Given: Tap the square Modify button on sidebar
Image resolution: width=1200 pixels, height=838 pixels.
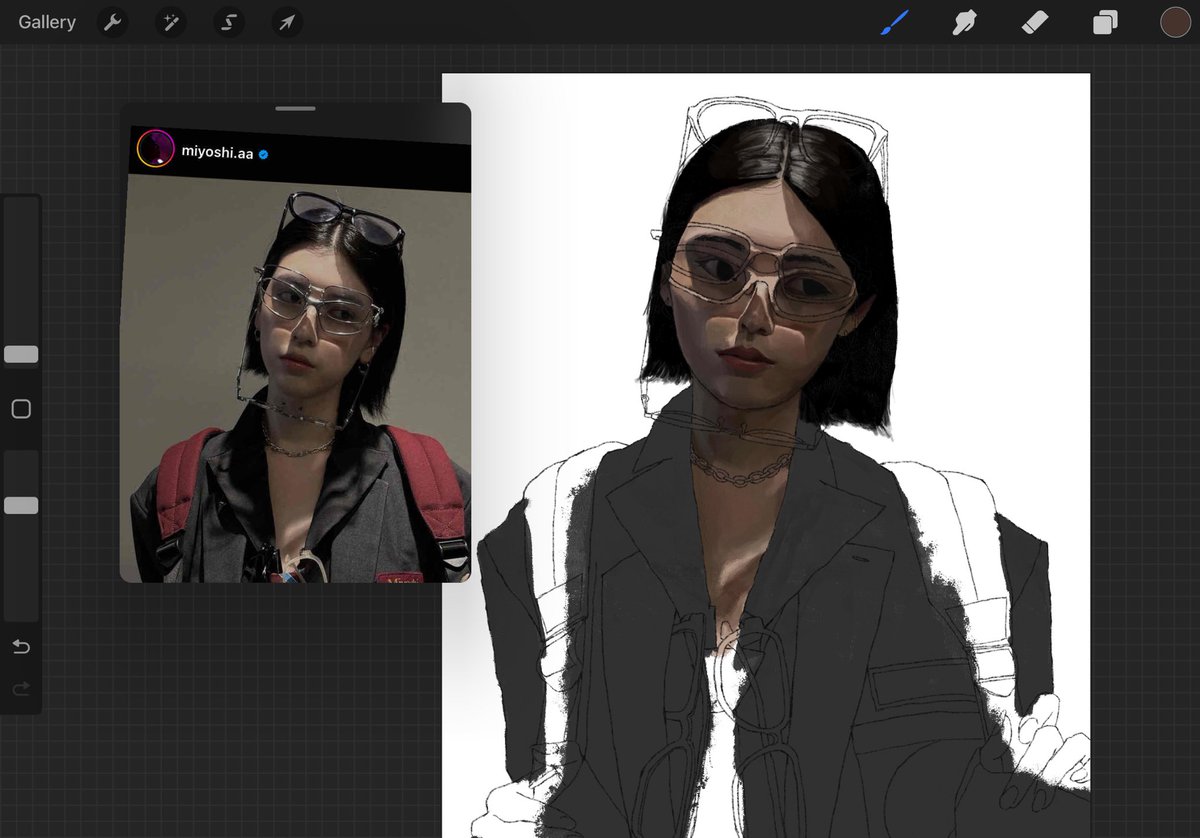Looking at the screenshot, I should click(x=21, y=409).
